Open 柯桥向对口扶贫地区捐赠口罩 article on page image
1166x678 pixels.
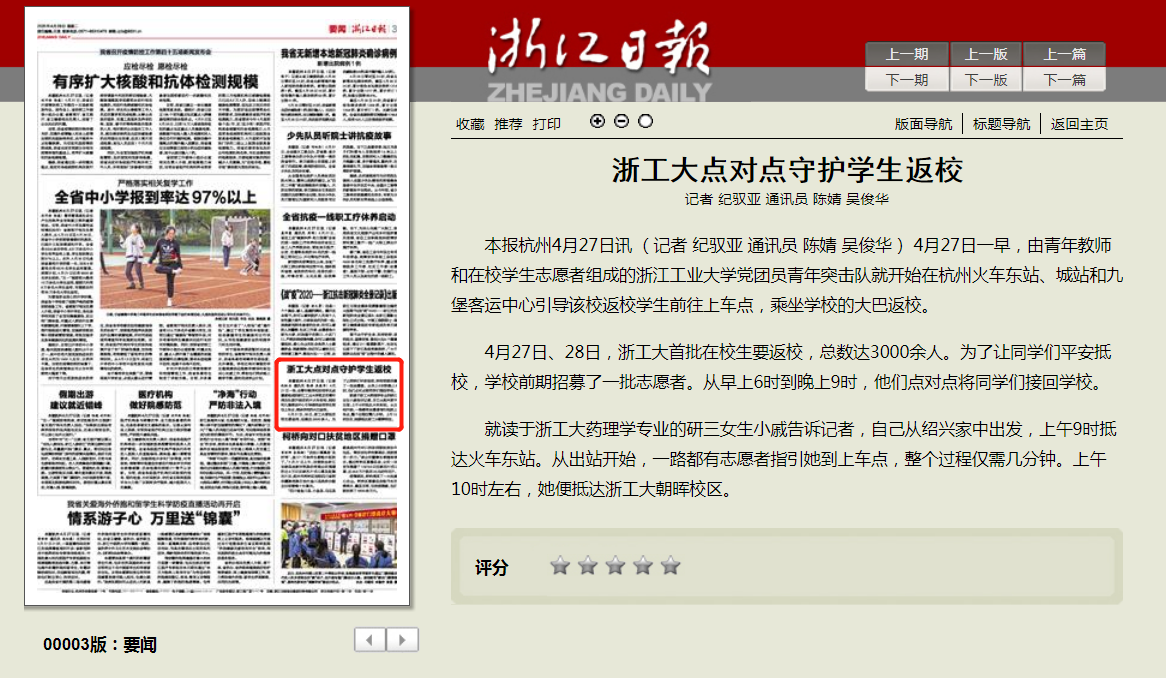coord(339,436)
